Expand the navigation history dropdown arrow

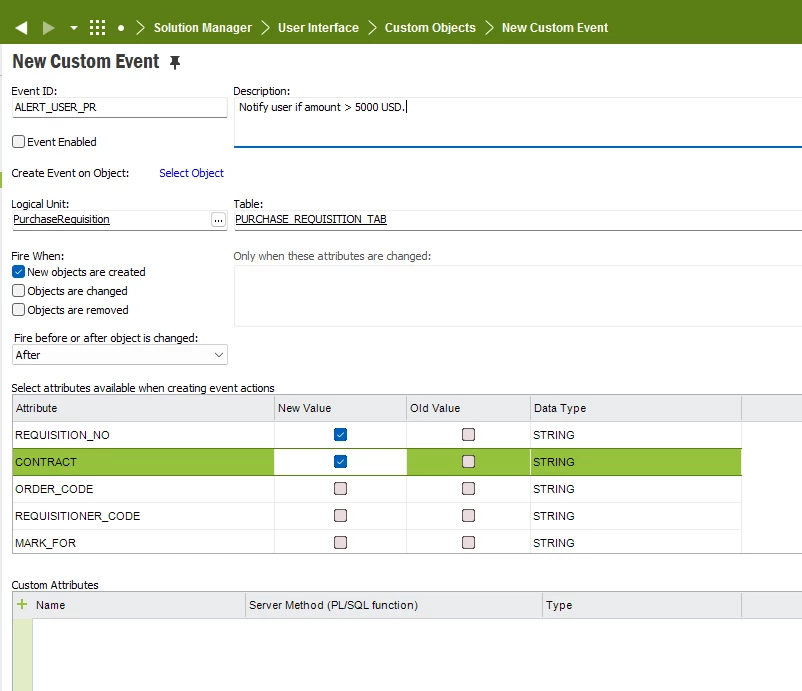click(x=73, y=28)
